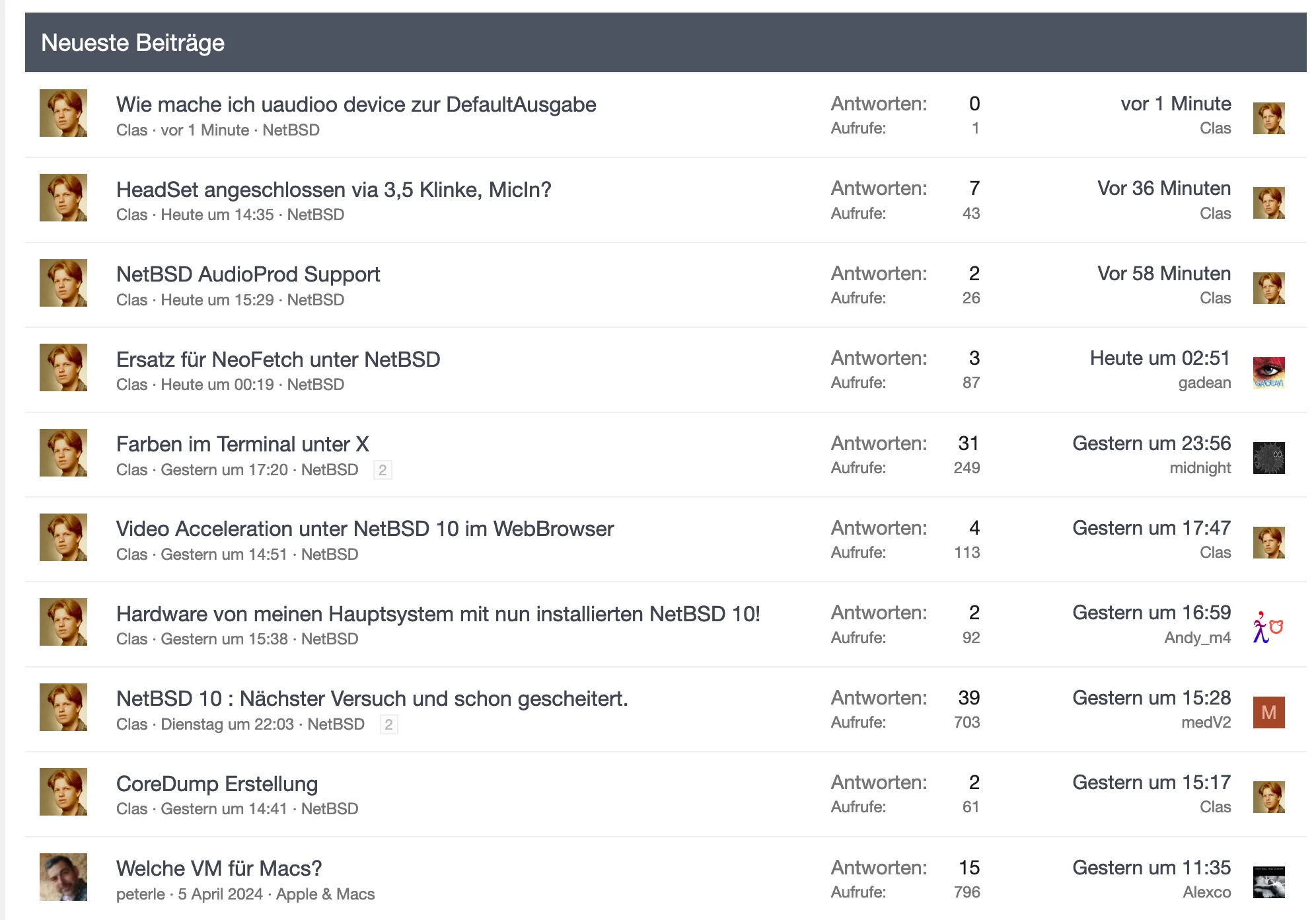The image size is (1316, 920).
Task: Click '5 April 2024' start date link
Action: pyautogui.click(x=221, y=894)
